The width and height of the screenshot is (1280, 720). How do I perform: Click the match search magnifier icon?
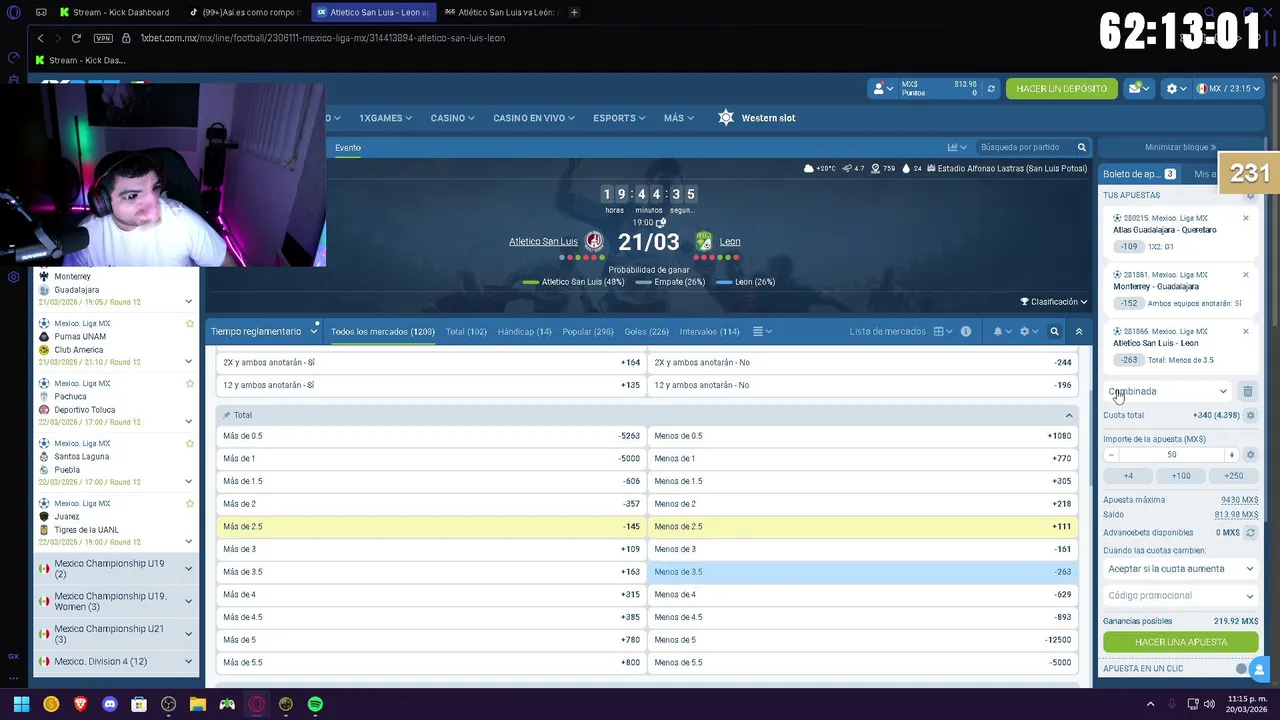[1081, 147]
